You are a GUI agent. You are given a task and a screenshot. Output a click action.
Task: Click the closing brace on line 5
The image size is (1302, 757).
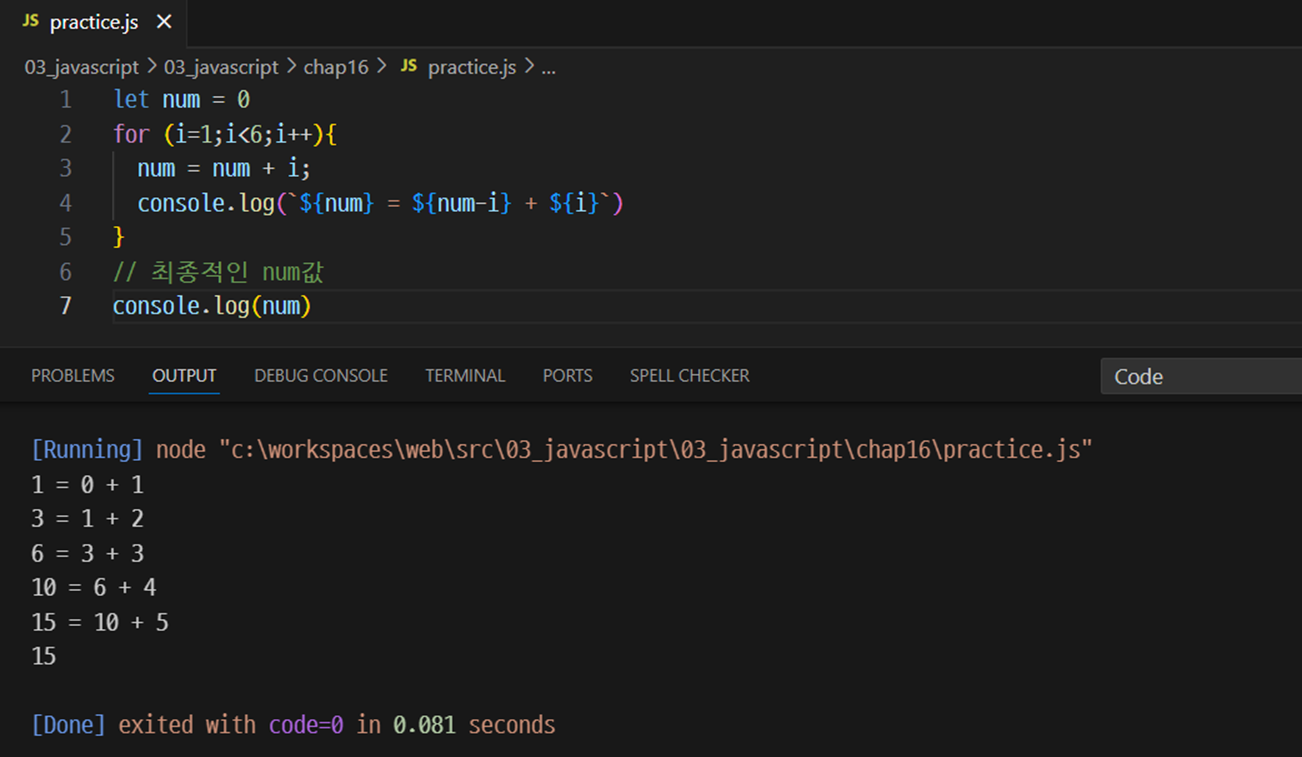(x=119, y=237)
